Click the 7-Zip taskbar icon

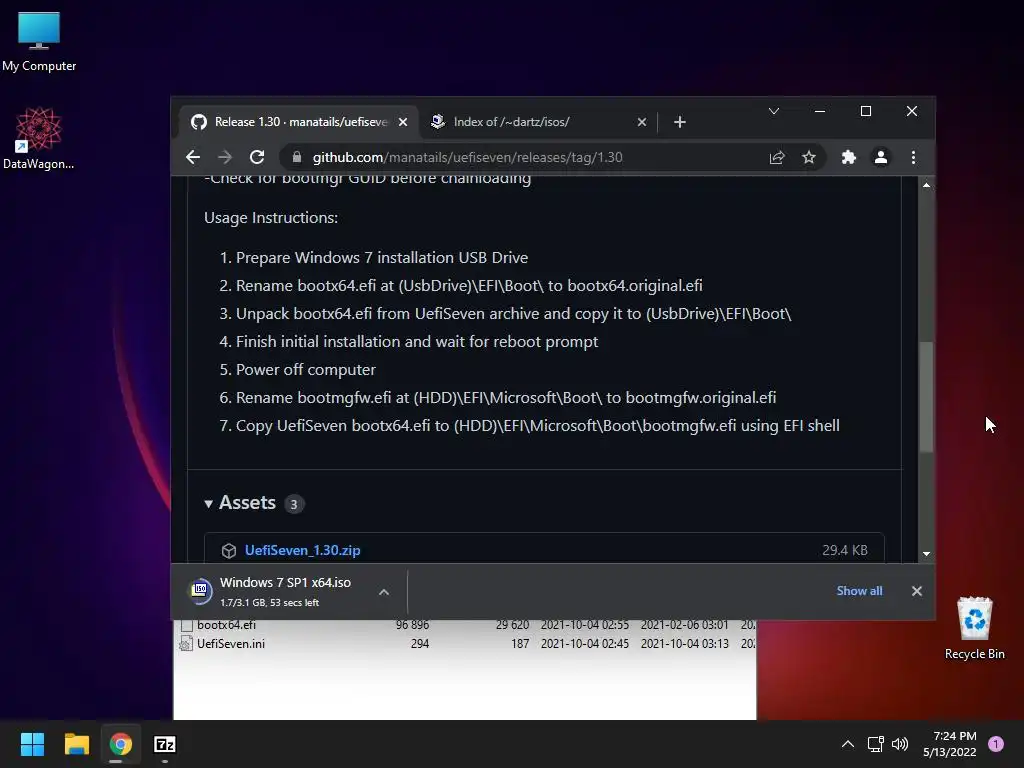pos(165,744)
